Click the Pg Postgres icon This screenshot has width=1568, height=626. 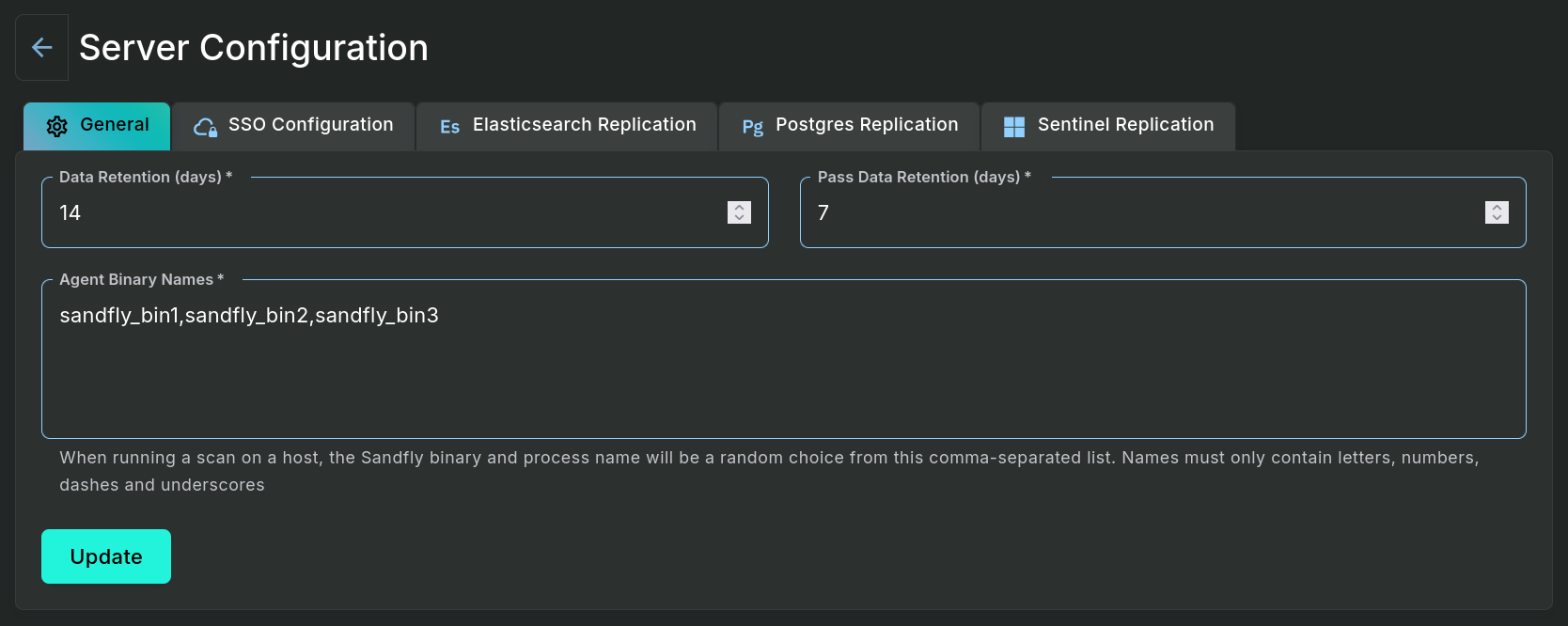tap(752, 127)
